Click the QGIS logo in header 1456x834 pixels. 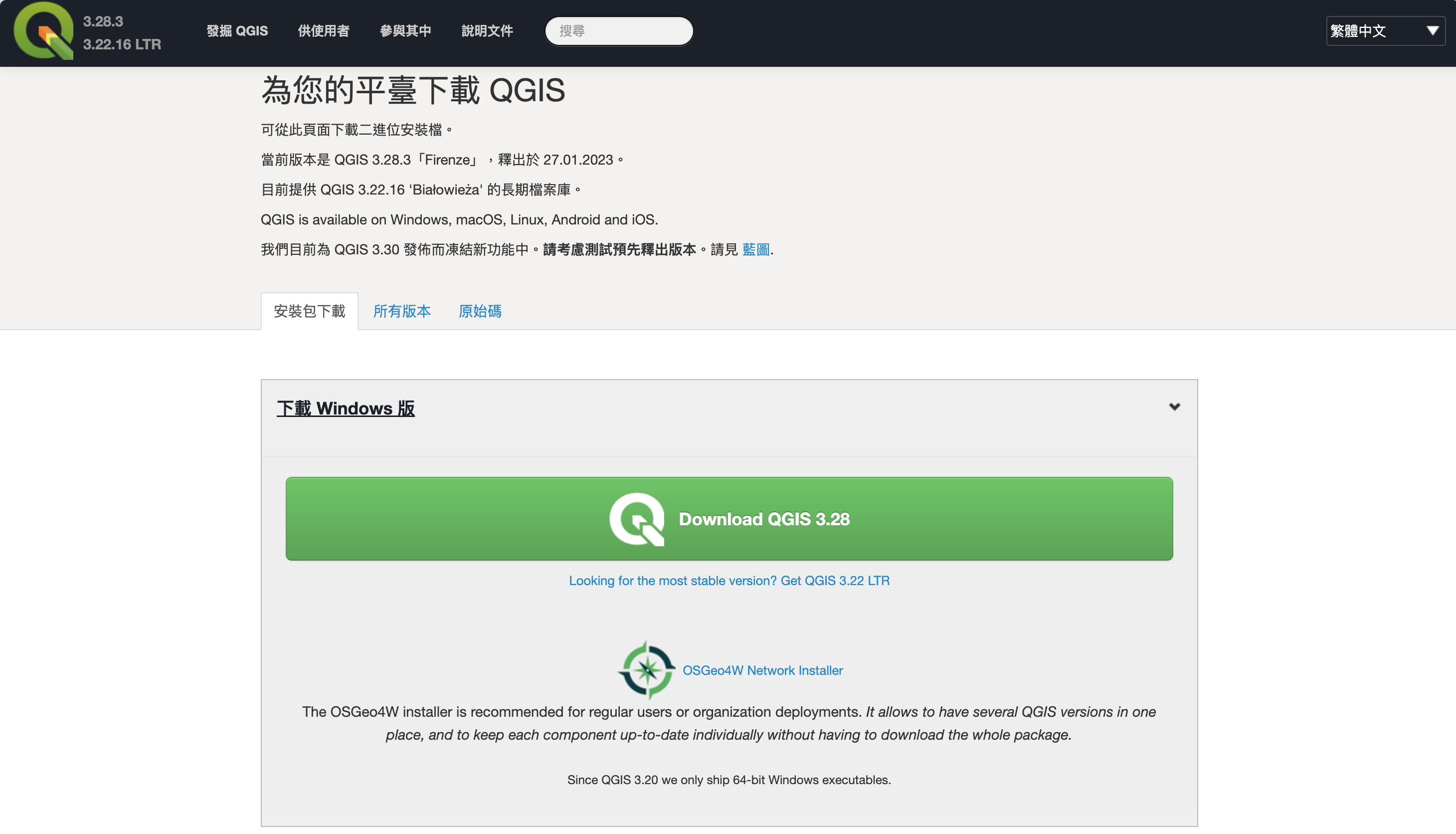coord(43,31)
